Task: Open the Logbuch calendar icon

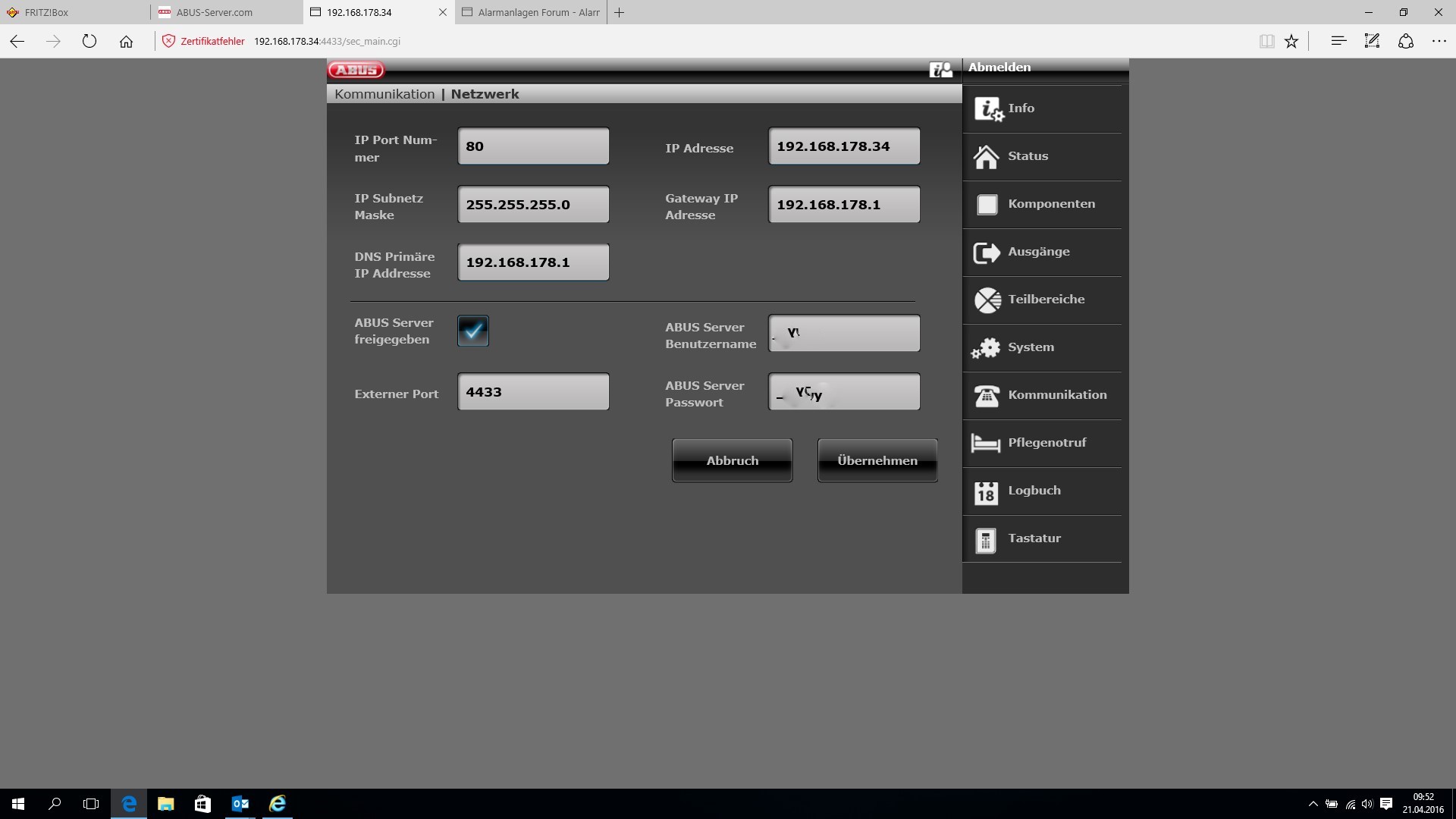Action: point(985,492)
